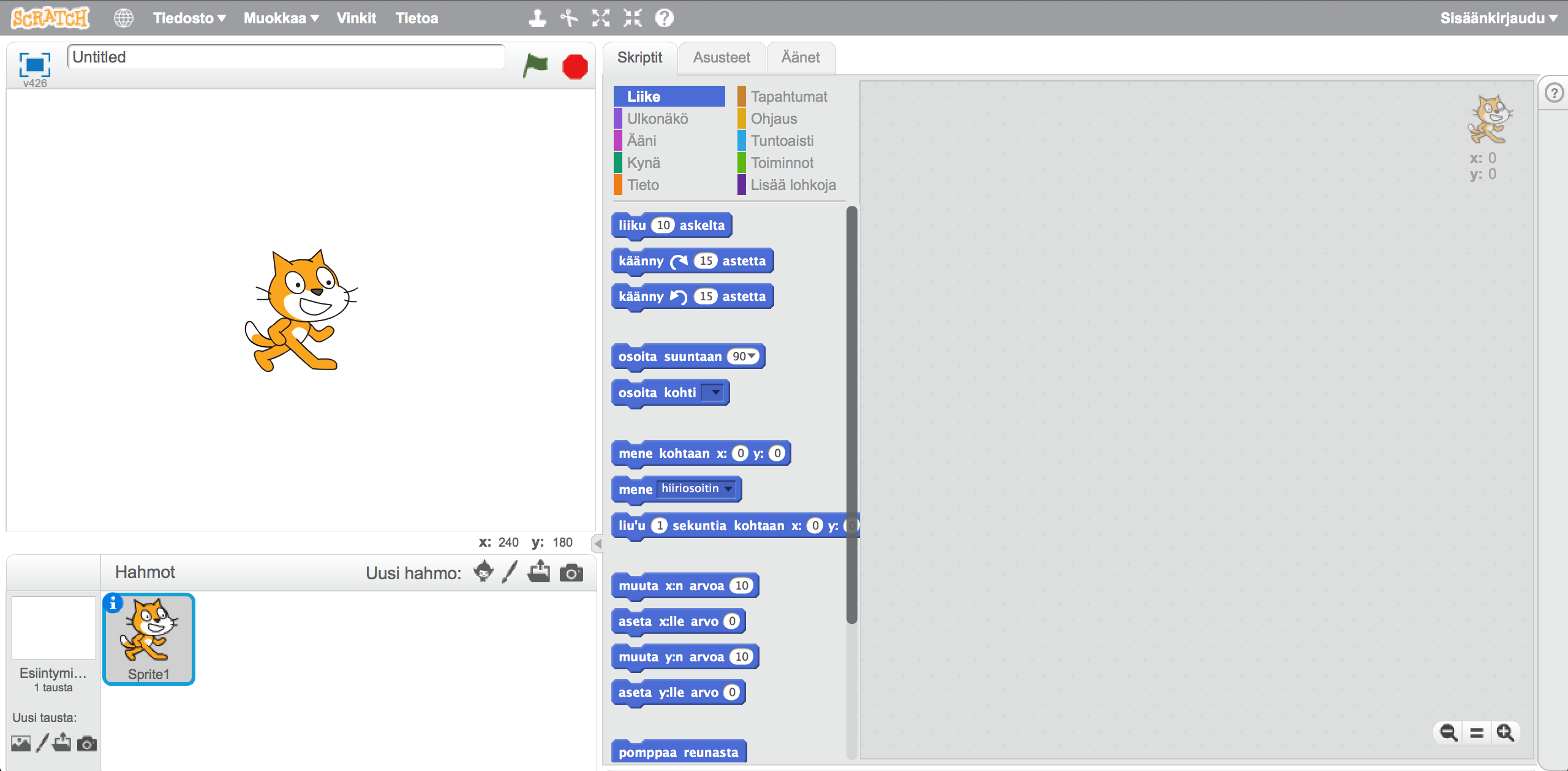1568x771 pixels.
Task: Open the Tietoa menu item
Action: tap(417, 18)
